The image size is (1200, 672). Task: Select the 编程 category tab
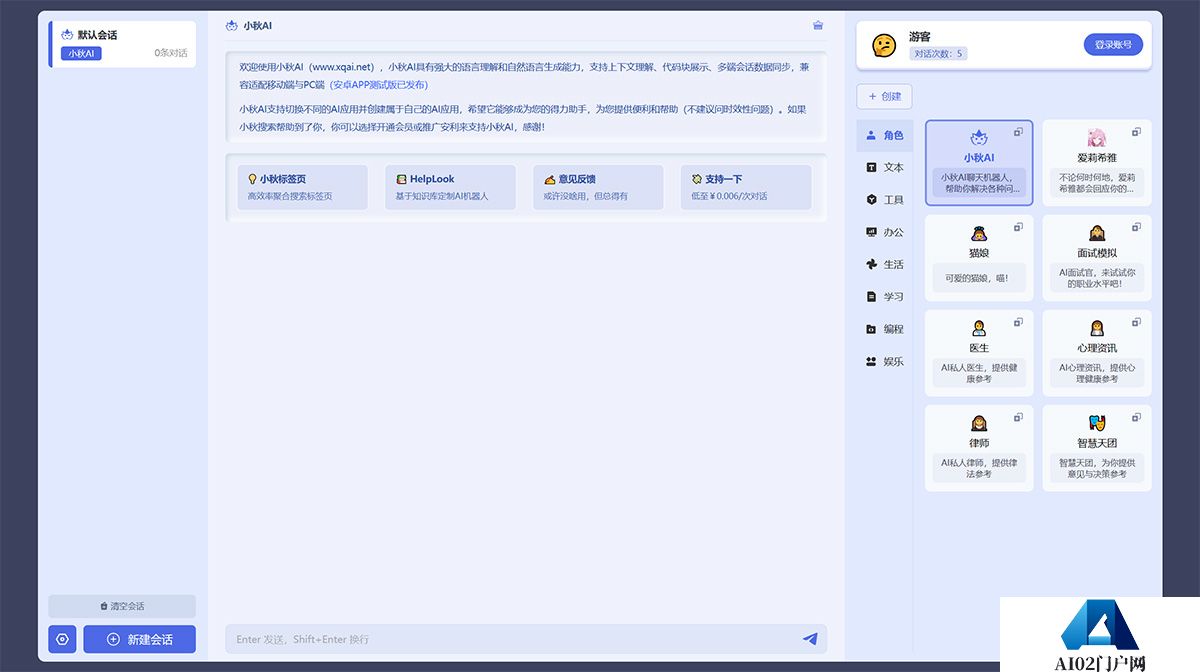coord(885,329)
